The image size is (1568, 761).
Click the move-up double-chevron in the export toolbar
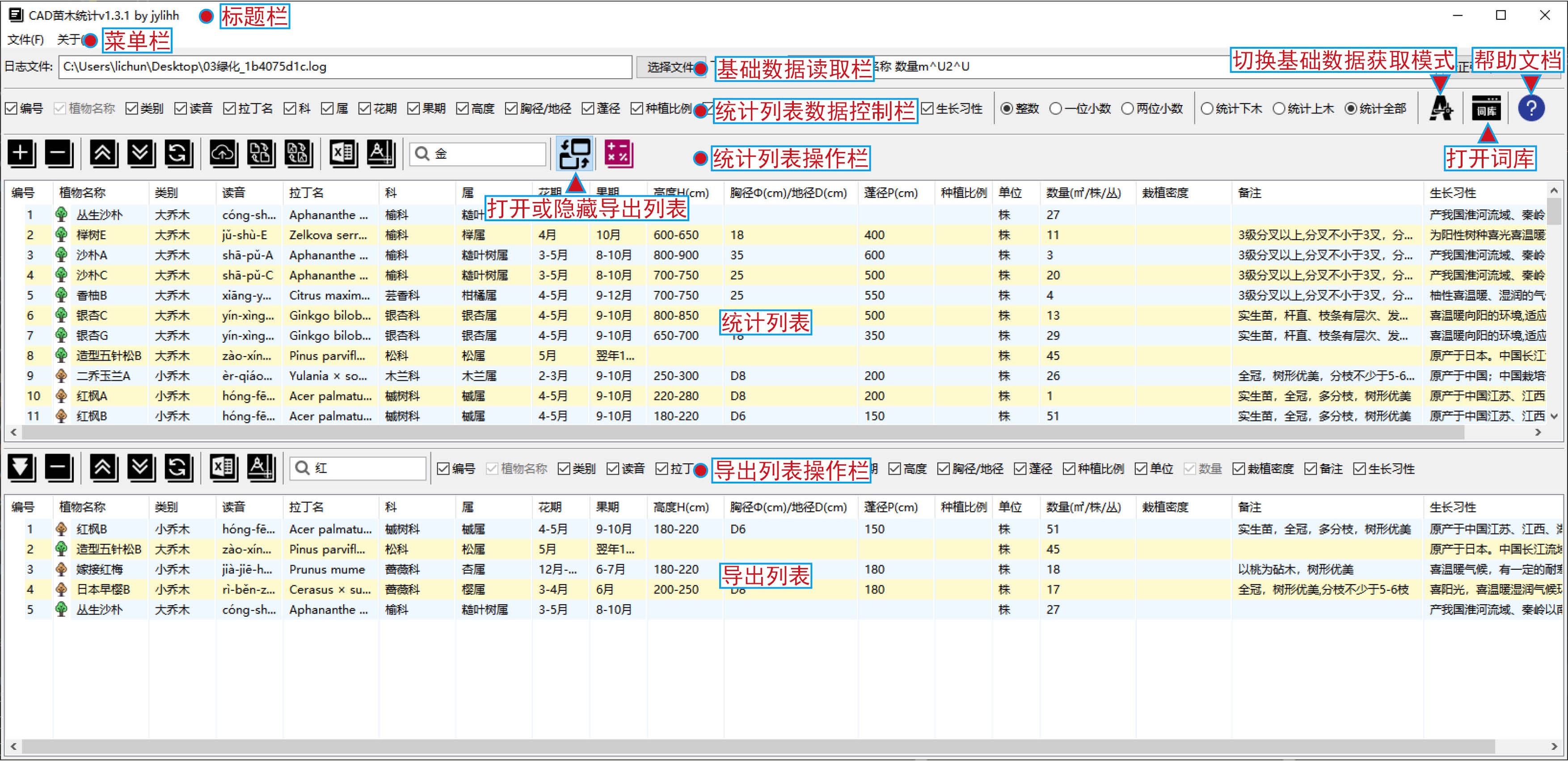click(104, 468)
